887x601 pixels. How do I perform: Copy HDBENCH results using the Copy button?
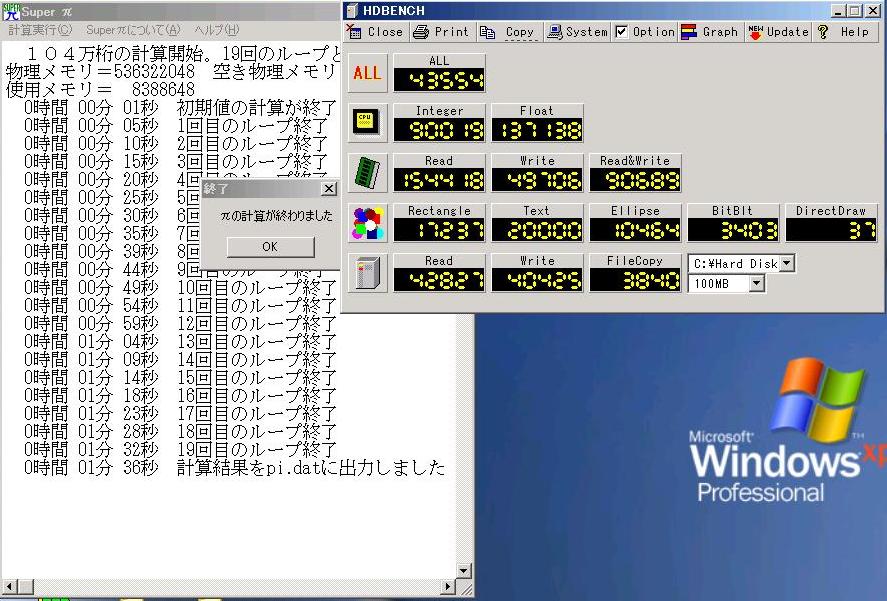[x=509, y=32]
